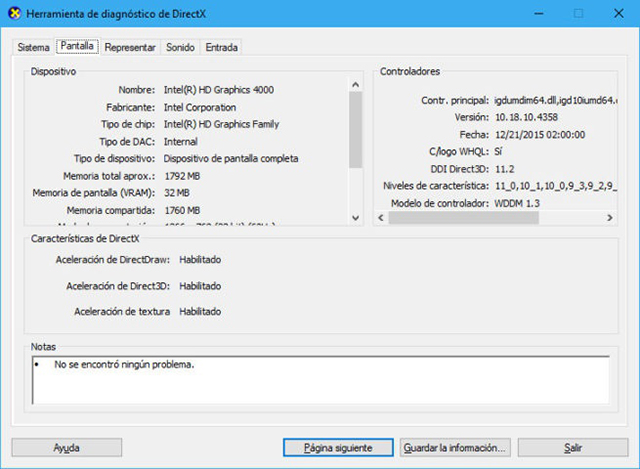Open the Entrada tab
The width and height of the screenshot is (640, 469).
pos(221,47)
